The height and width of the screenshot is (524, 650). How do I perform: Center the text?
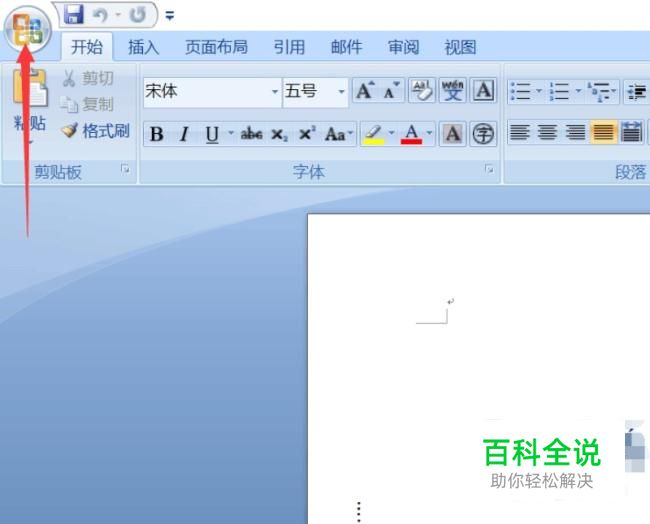(x=548, y=133)
